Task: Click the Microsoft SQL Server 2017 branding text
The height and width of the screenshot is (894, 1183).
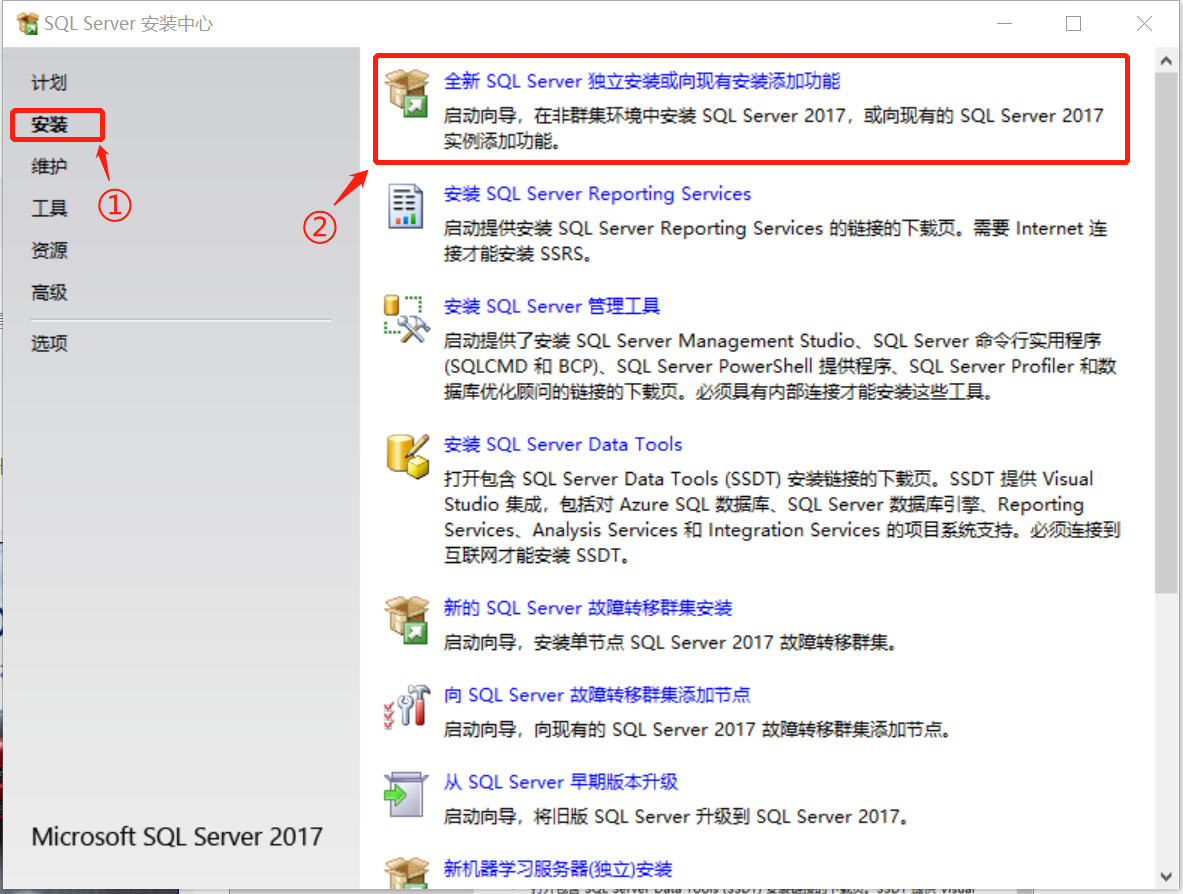Action: (x=177, y=837)
